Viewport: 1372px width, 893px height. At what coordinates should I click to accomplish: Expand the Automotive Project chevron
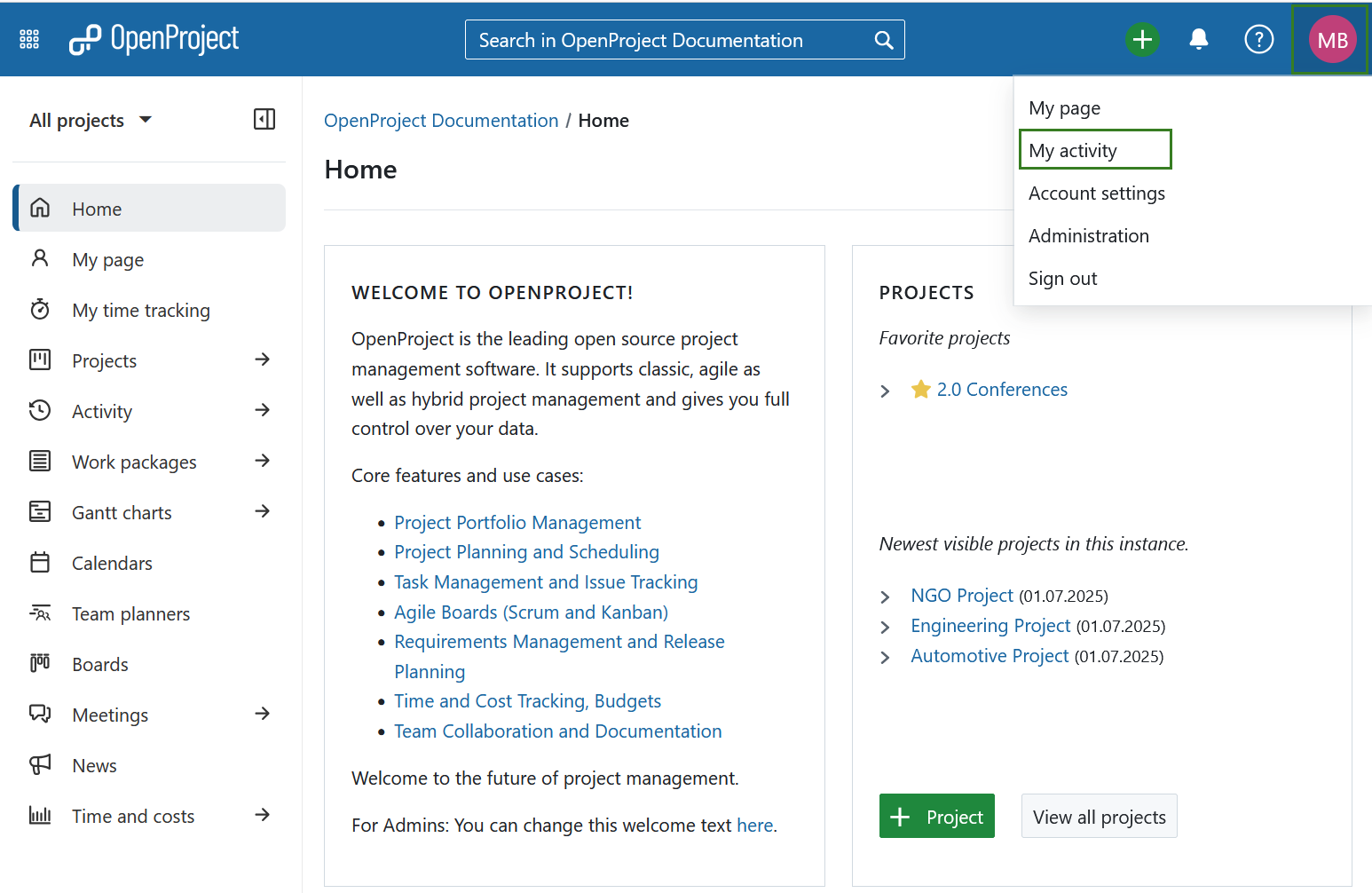coord(885,657)
